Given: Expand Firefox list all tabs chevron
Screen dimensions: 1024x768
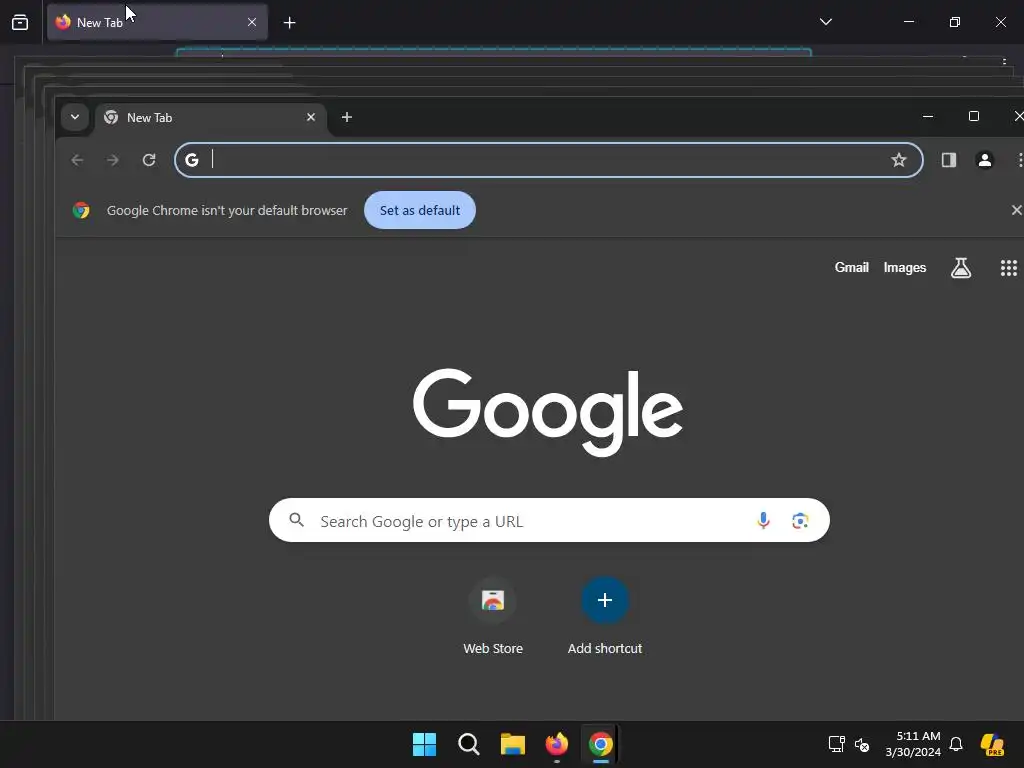Looking at the screenshot, I should click(x=825, y=22).
